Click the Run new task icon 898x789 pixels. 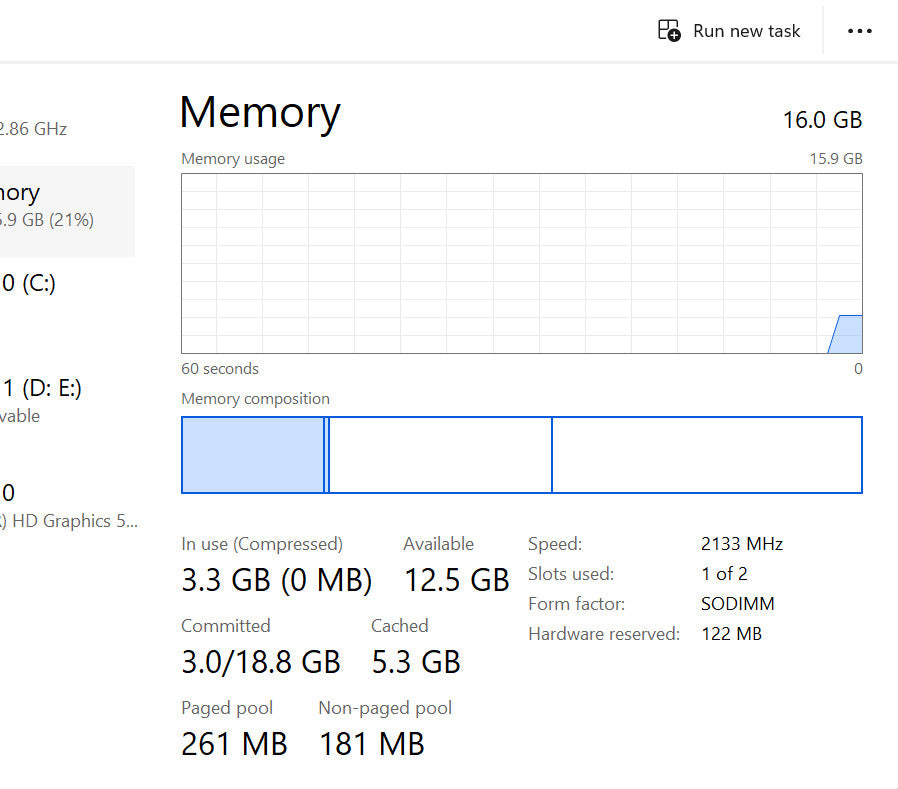point(668,30)
